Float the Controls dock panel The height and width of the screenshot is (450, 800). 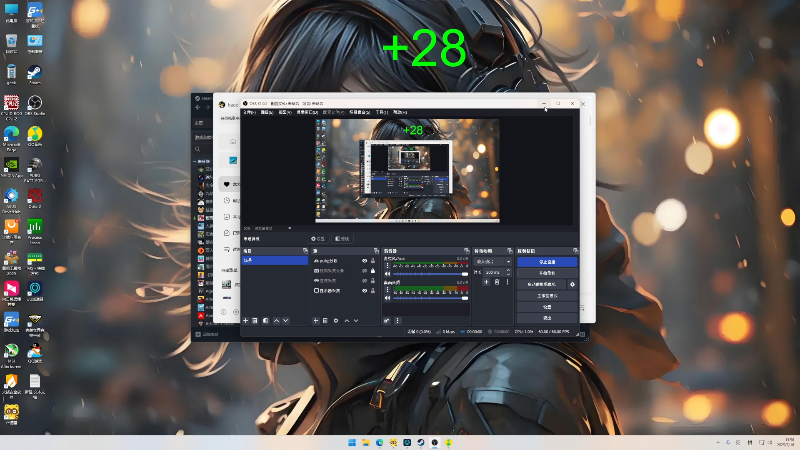coord(575,251)
